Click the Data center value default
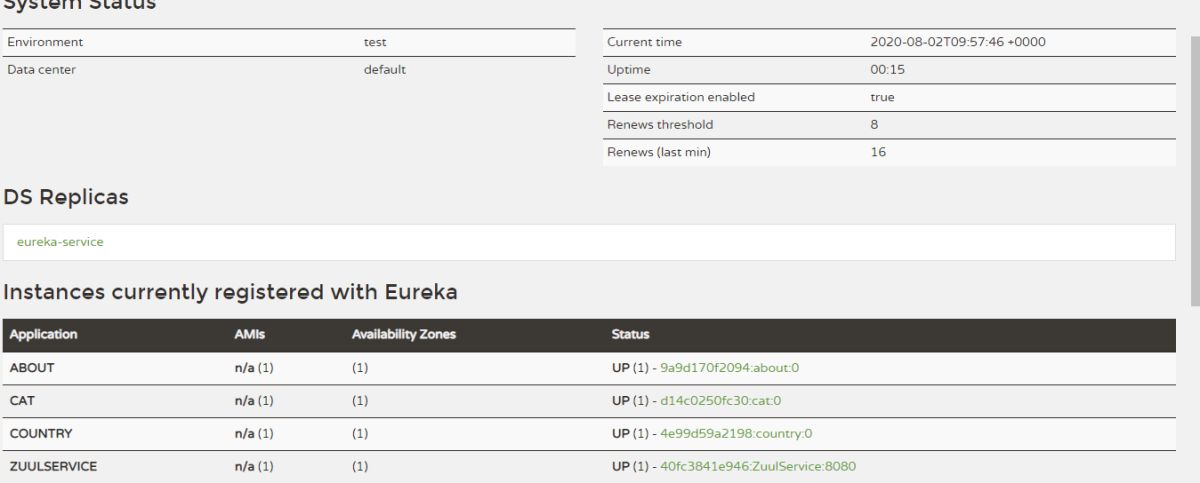This screenshot has width=1200, height=483. point(384,70)
